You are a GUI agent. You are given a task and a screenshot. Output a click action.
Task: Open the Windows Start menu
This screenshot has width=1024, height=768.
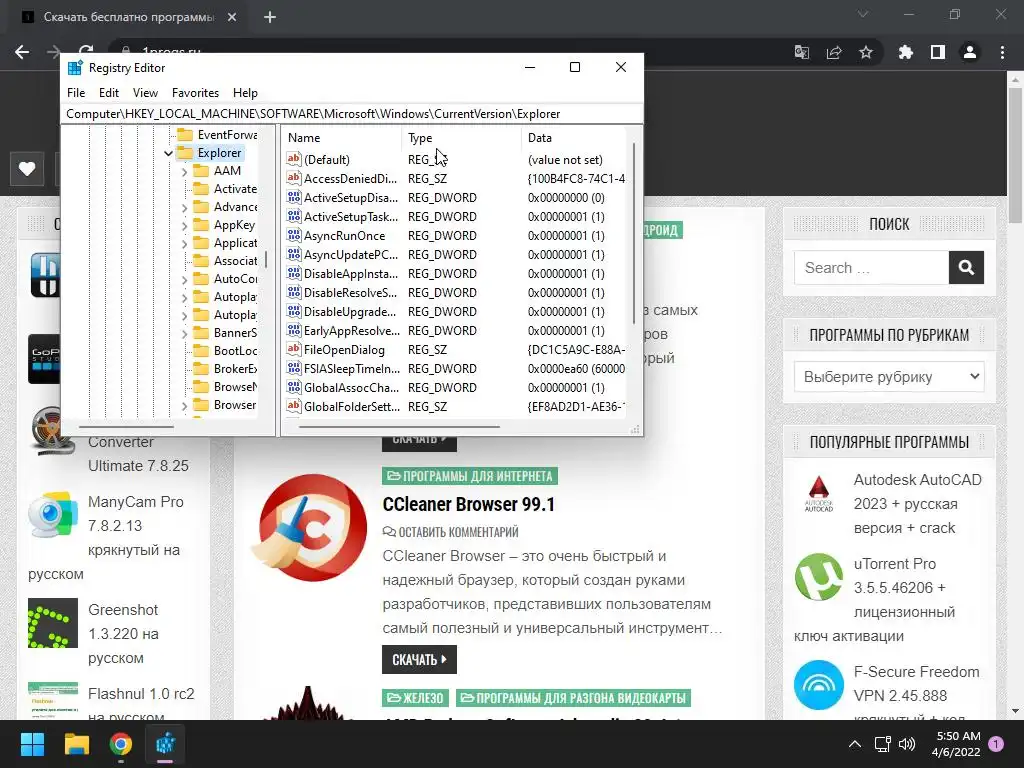point(32,744)
